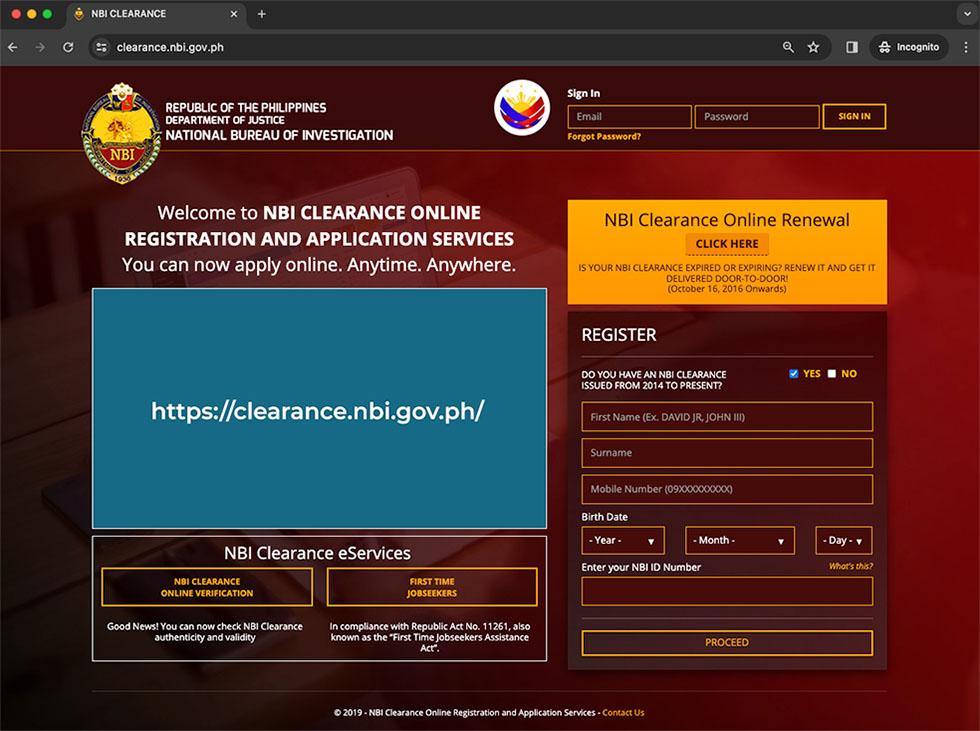This screenshot has width=980, height=731.
Task: Click the NBI seal logo
Action: click(x=121, y=133)
